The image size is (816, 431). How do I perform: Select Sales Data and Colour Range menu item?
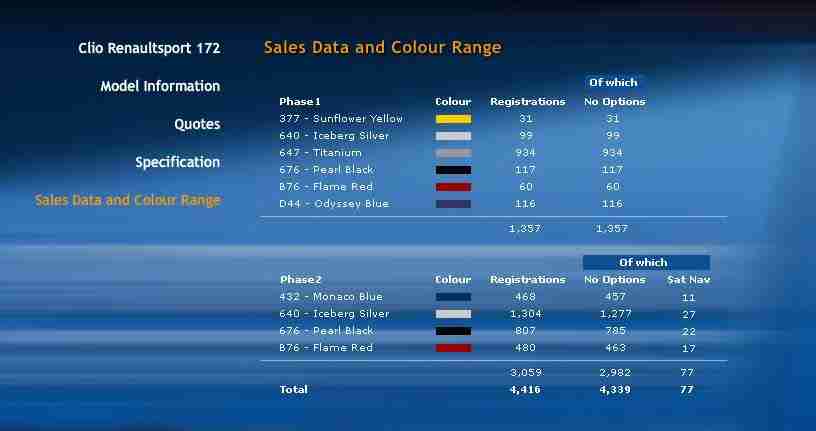(x=127, y=200)
